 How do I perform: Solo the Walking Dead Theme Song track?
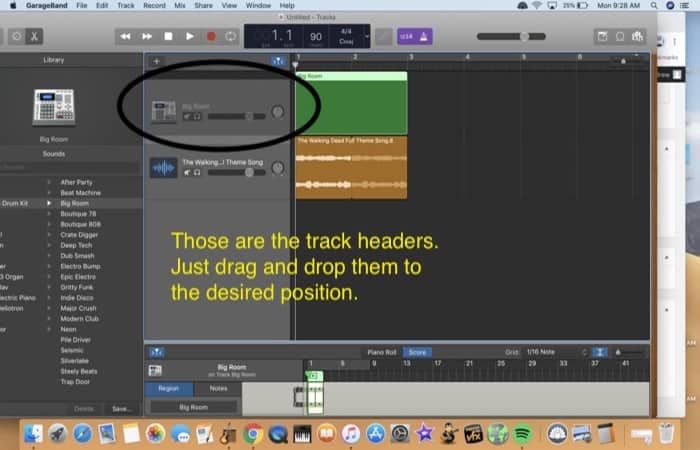click(x=197, y=172)
